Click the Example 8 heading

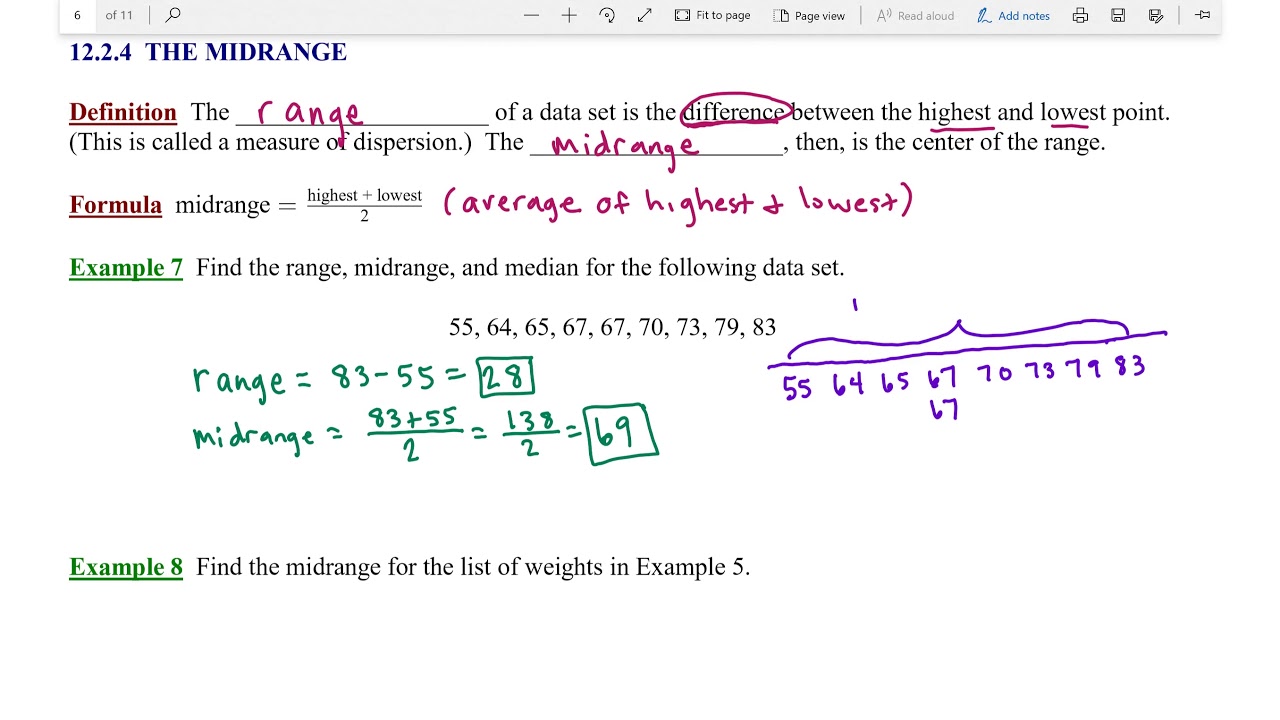(x=126, y=567)
